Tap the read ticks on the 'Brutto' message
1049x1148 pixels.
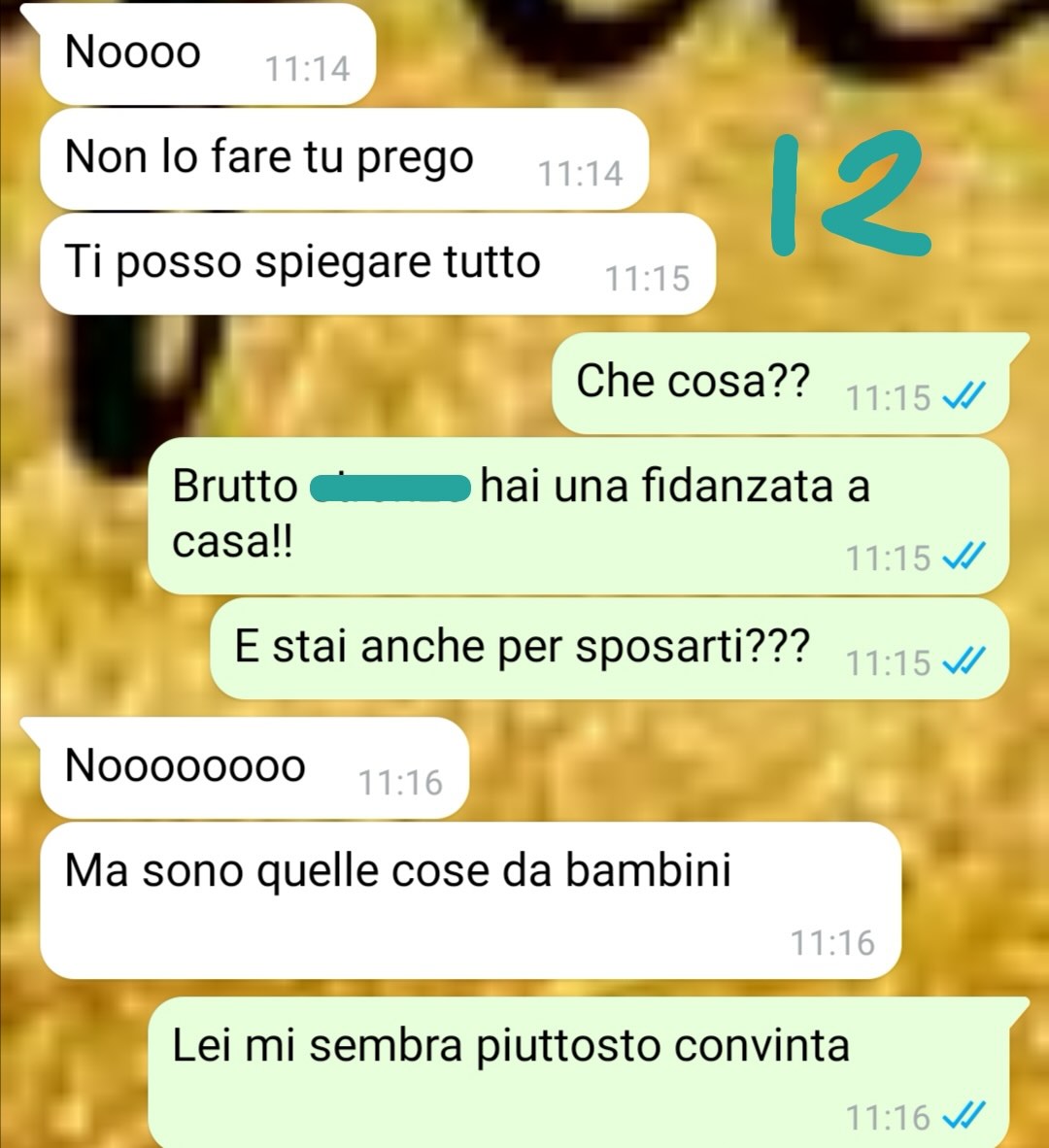tap(964, 556)
